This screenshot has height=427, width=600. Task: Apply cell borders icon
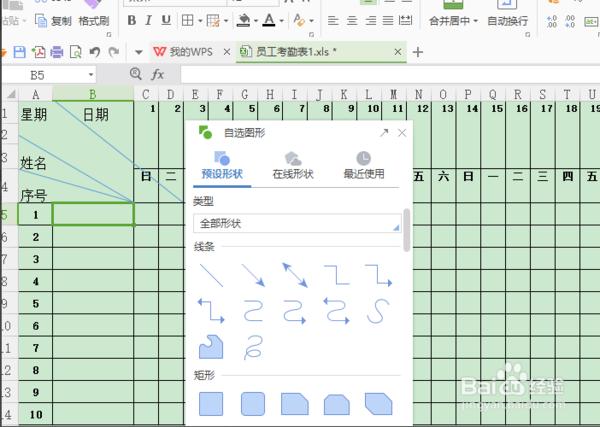[x=188, y=20]
